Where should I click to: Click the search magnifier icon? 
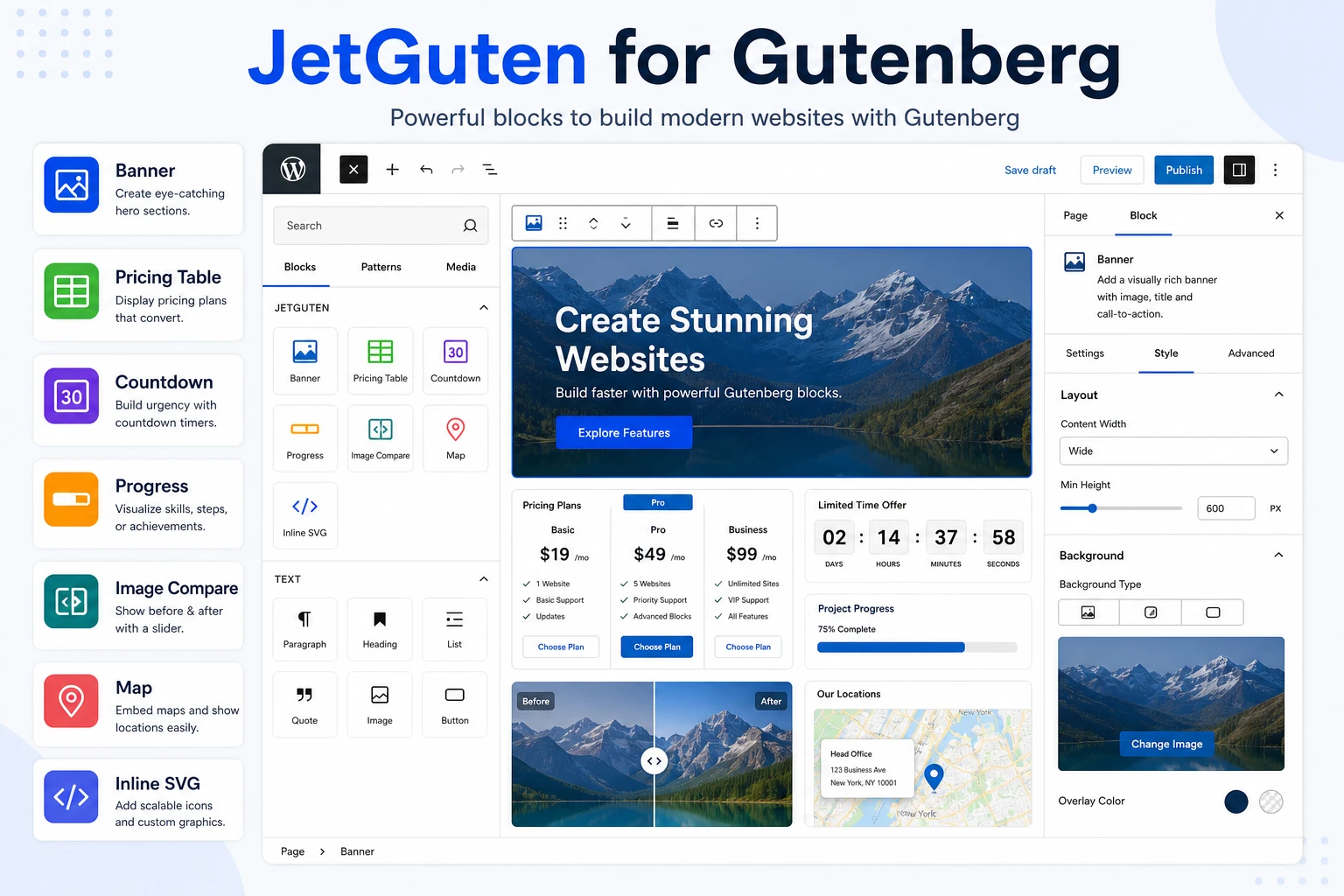coord(470,226)
